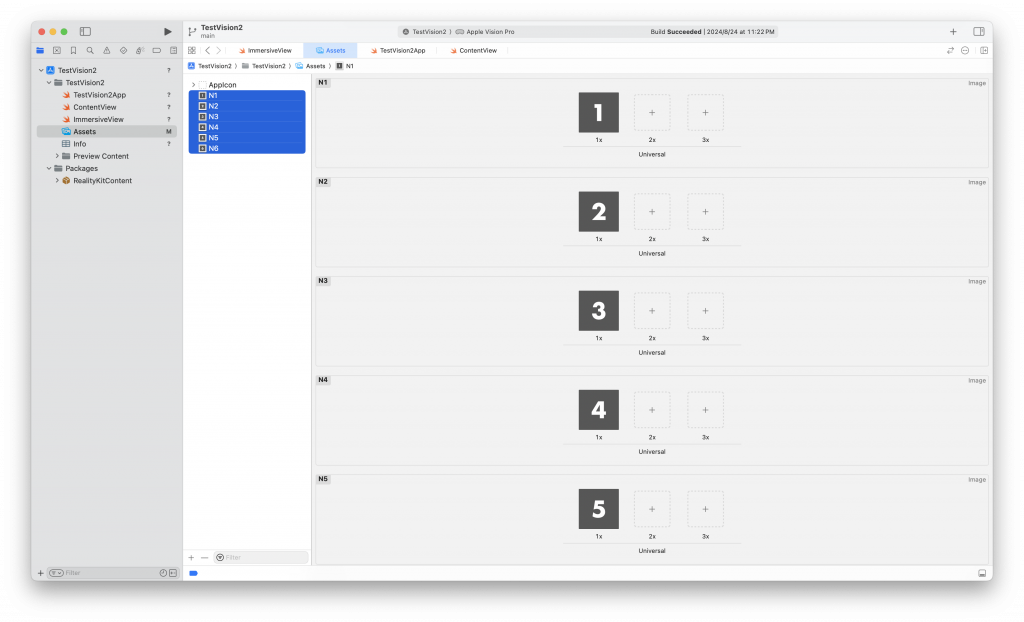Remove selected asset with minus button
The height and width of the screenshot is (622, 1024).
(x=204, y=557)
